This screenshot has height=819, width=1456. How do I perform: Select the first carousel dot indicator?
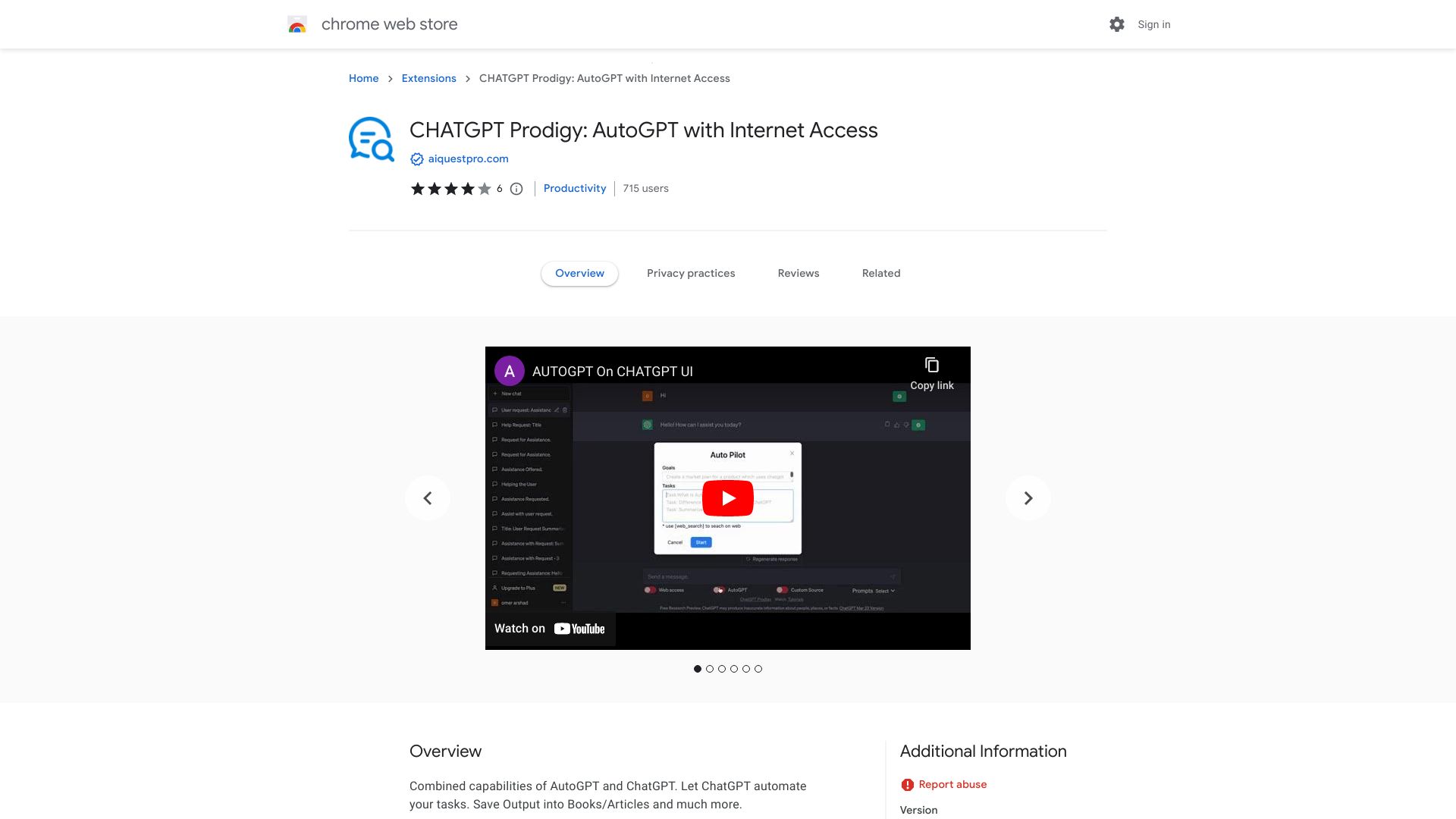tap(697, 669)
